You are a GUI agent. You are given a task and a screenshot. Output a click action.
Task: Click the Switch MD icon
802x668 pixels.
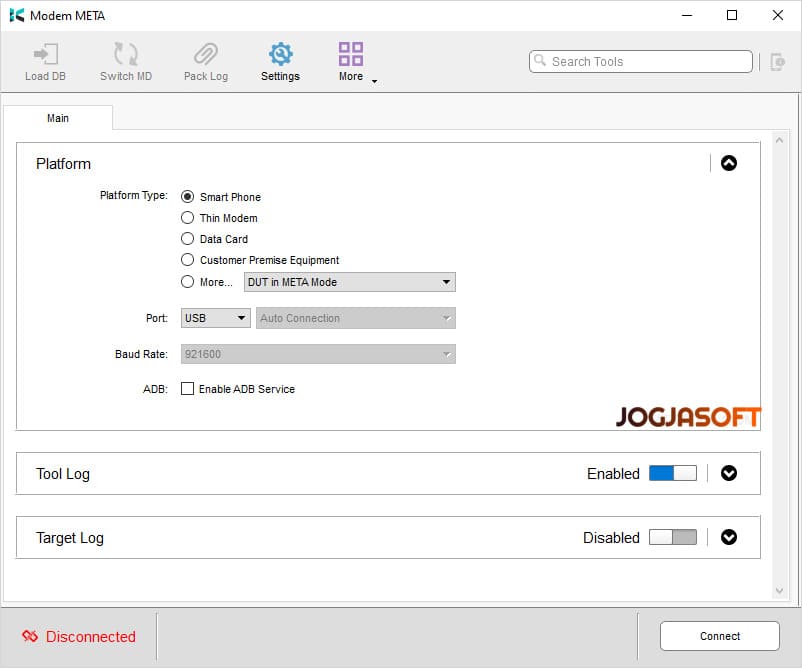click(126, 55)
